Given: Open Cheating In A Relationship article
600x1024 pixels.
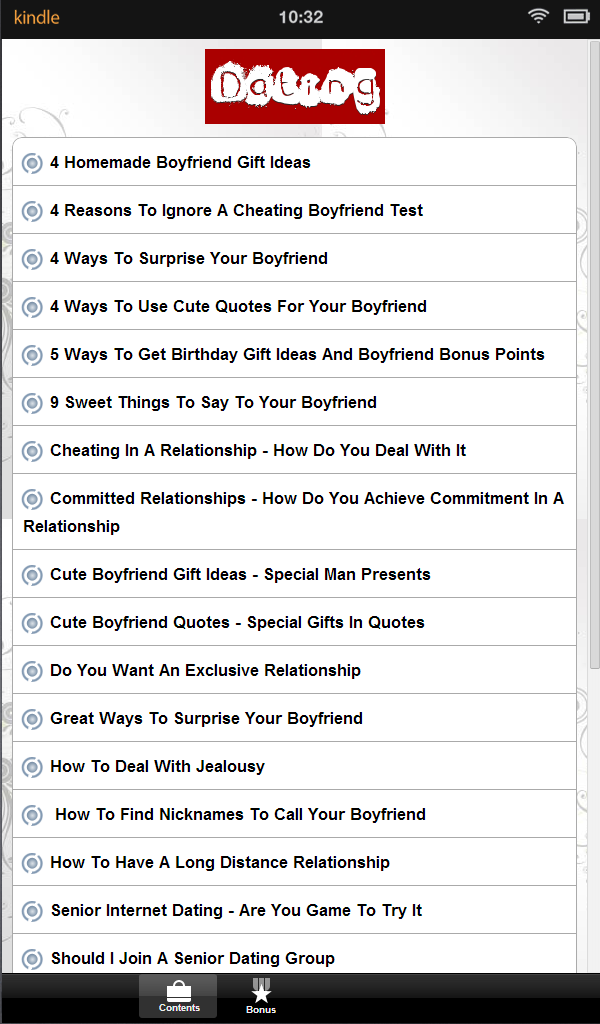Looking at the screenshot, I should [x=258, y=450].
